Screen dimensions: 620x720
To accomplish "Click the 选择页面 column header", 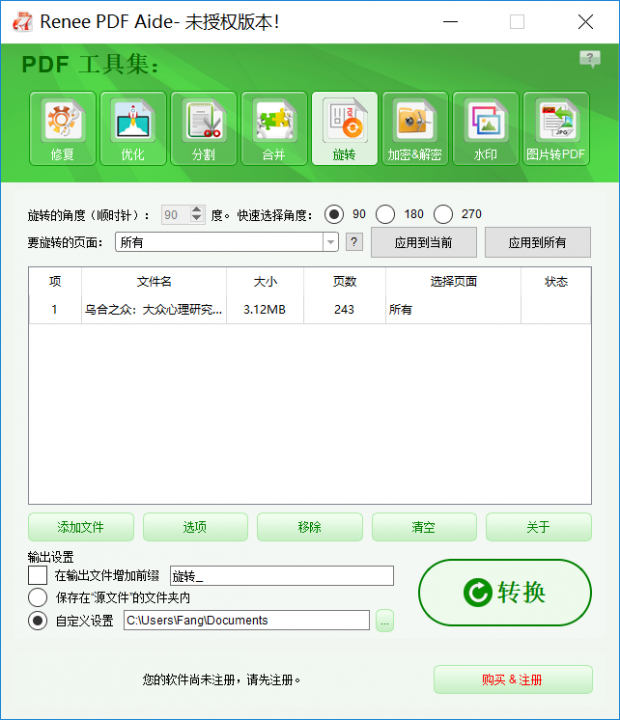I will coord(453,281).
